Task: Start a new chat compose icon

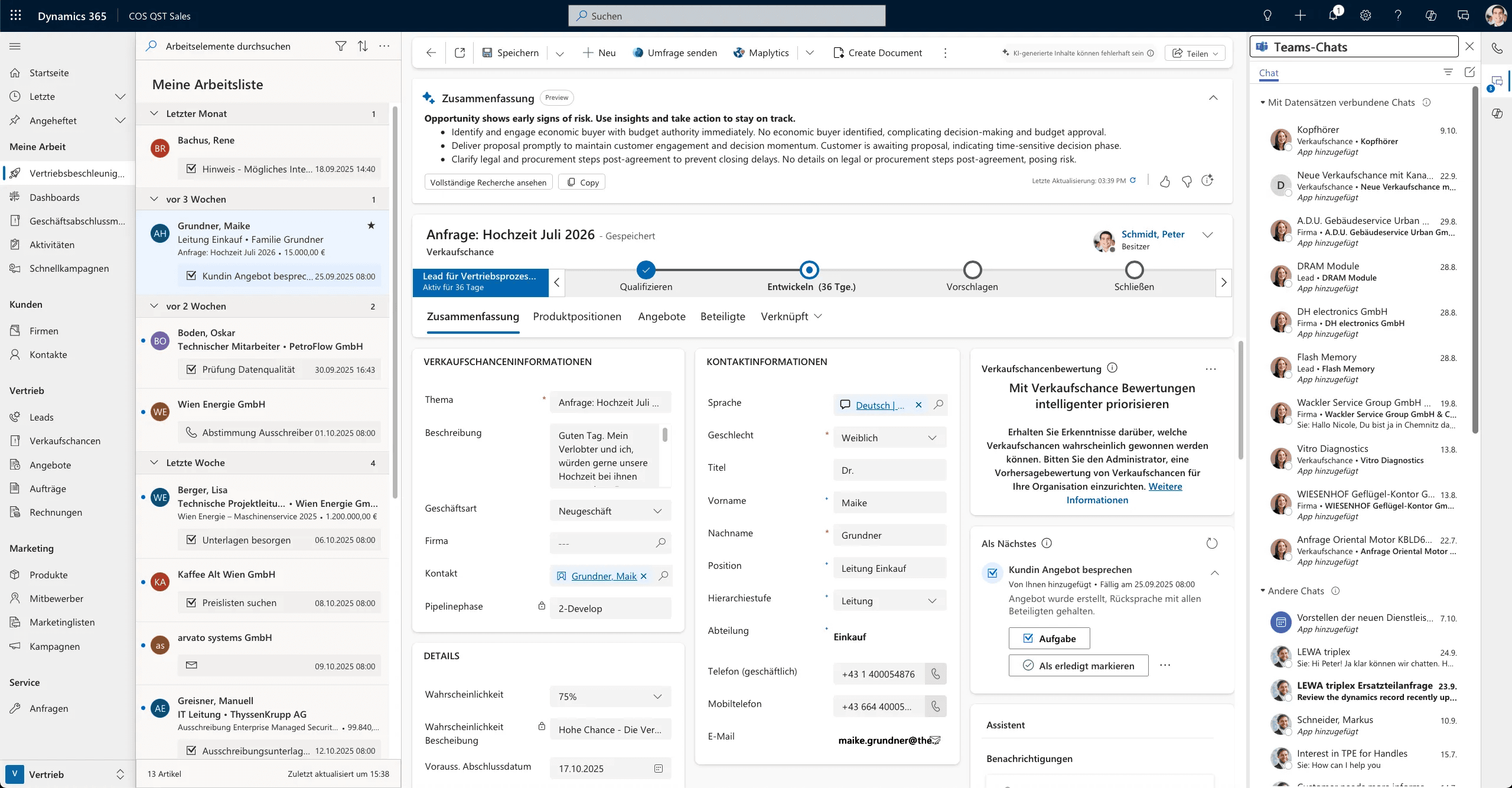Action: (1469, 72)
